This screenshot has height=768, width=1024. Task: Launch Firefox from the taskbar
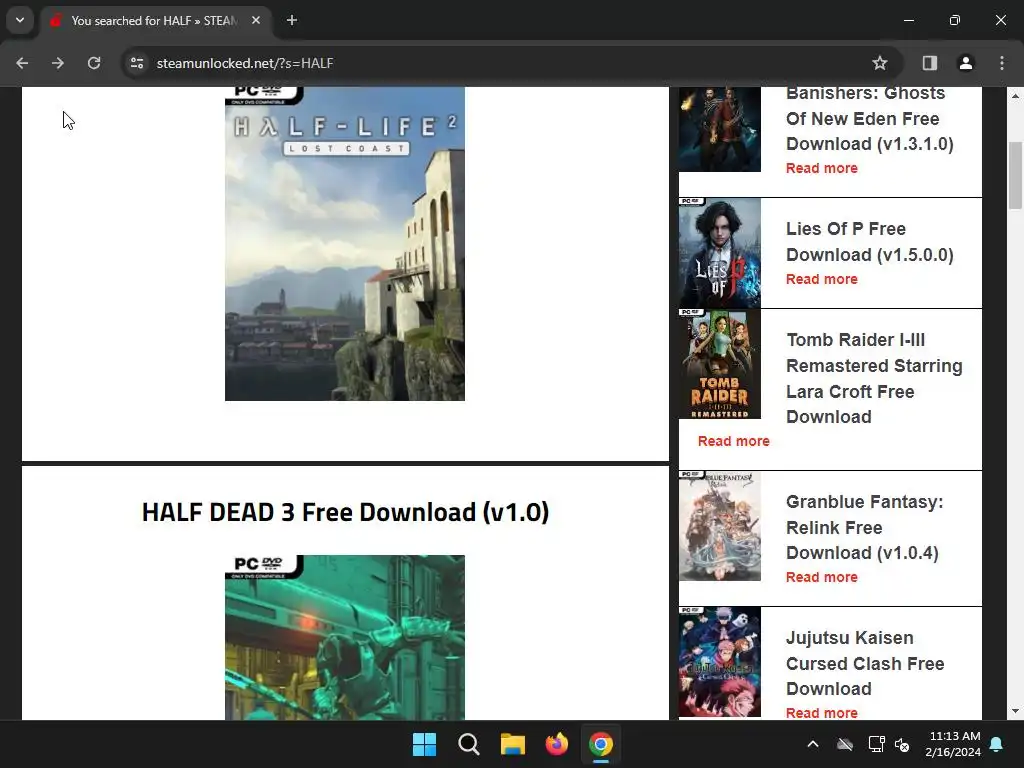click(x=557, y=744)
